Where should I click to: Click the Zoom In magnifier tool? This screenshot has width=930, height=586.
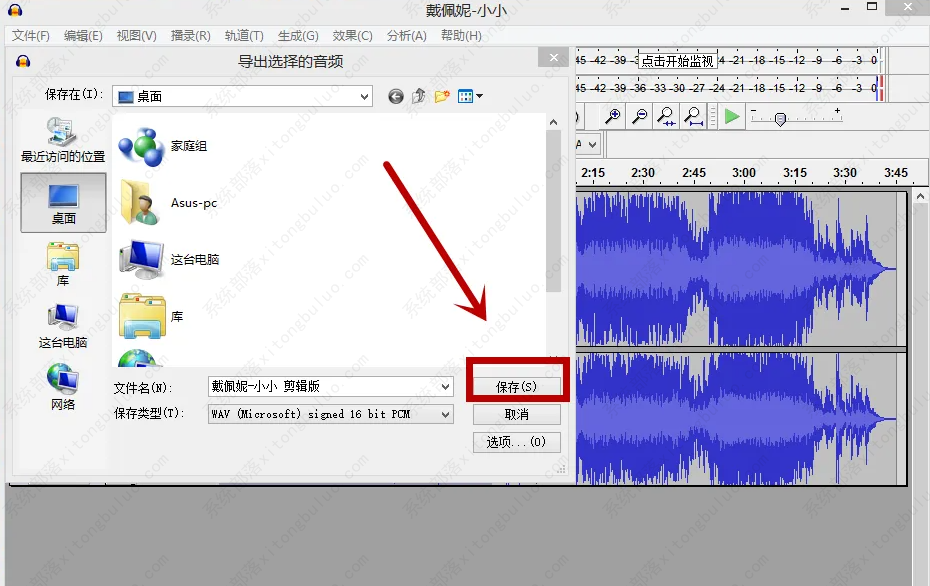click(x=613, y=116)
